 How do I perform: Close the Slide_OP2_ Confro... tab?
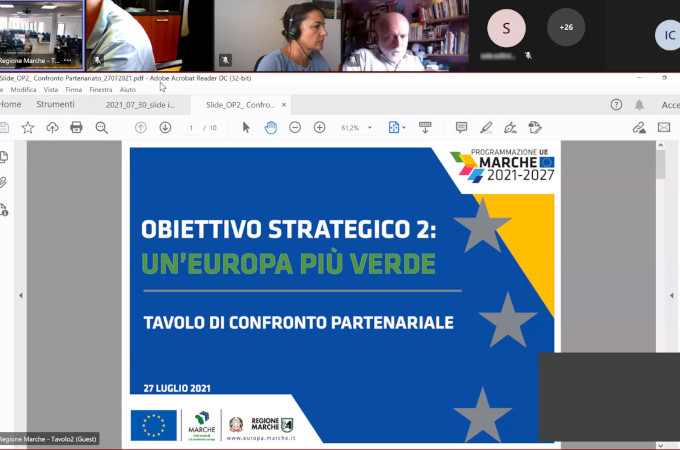click(x=284, y=105)
